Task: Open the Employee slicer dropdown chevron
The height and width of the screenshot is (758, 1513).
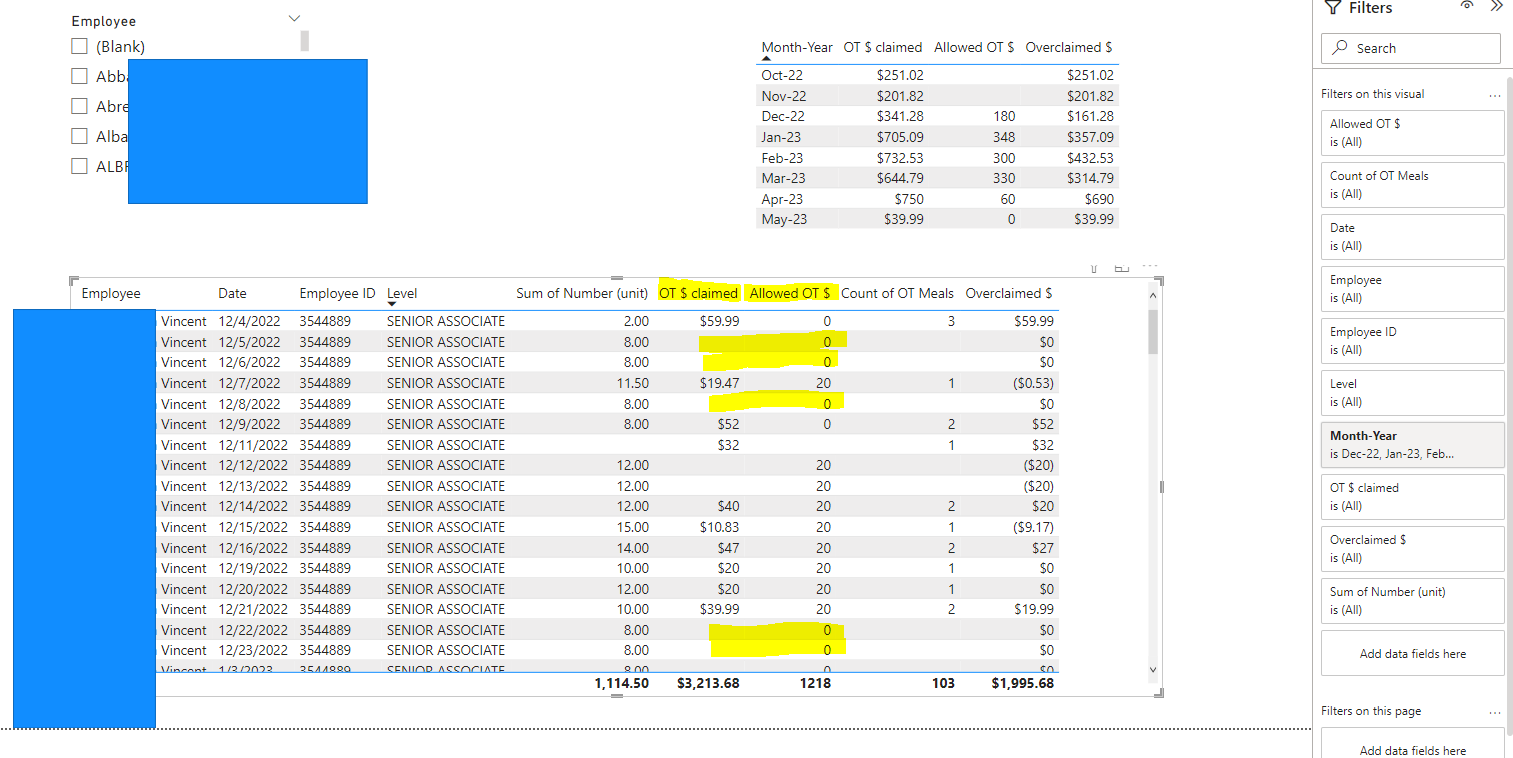Action: click(x=294, y=18)
